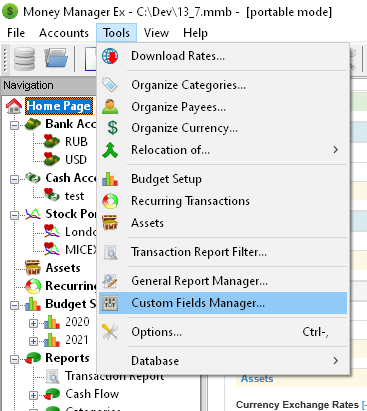367x411 pixels.
Task: Click the Budget Setup bar chart icon
Action: click(x=110, y=179)
